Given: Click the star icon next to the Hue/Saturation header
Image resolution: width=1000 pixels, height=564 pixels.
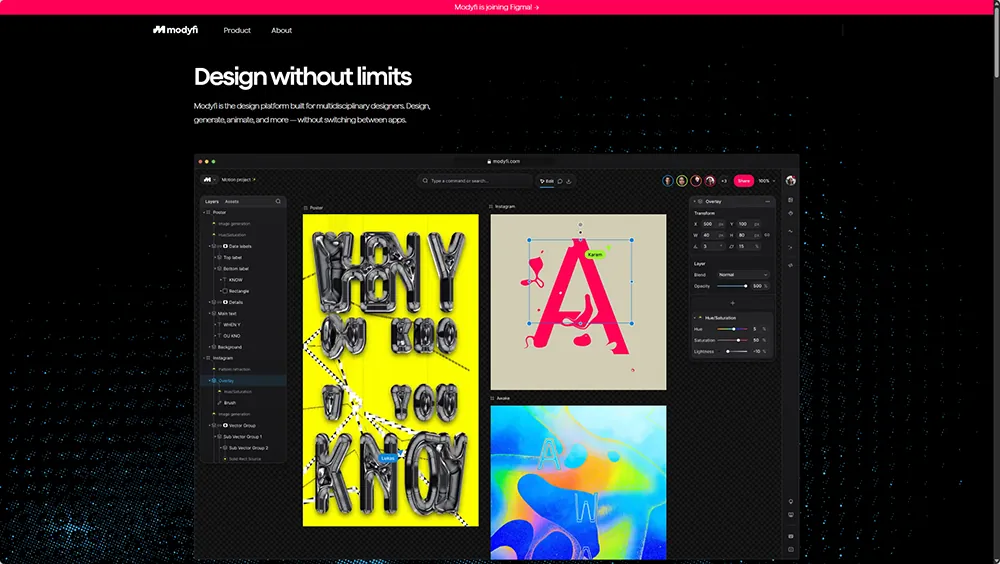Looking at the screenshot, I should click(700, 317).
